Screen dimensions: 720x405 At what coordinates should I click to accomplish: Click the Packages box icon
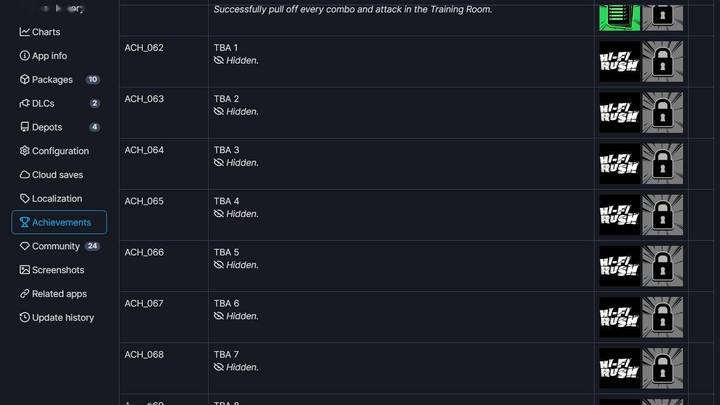[x=25, y=79]
